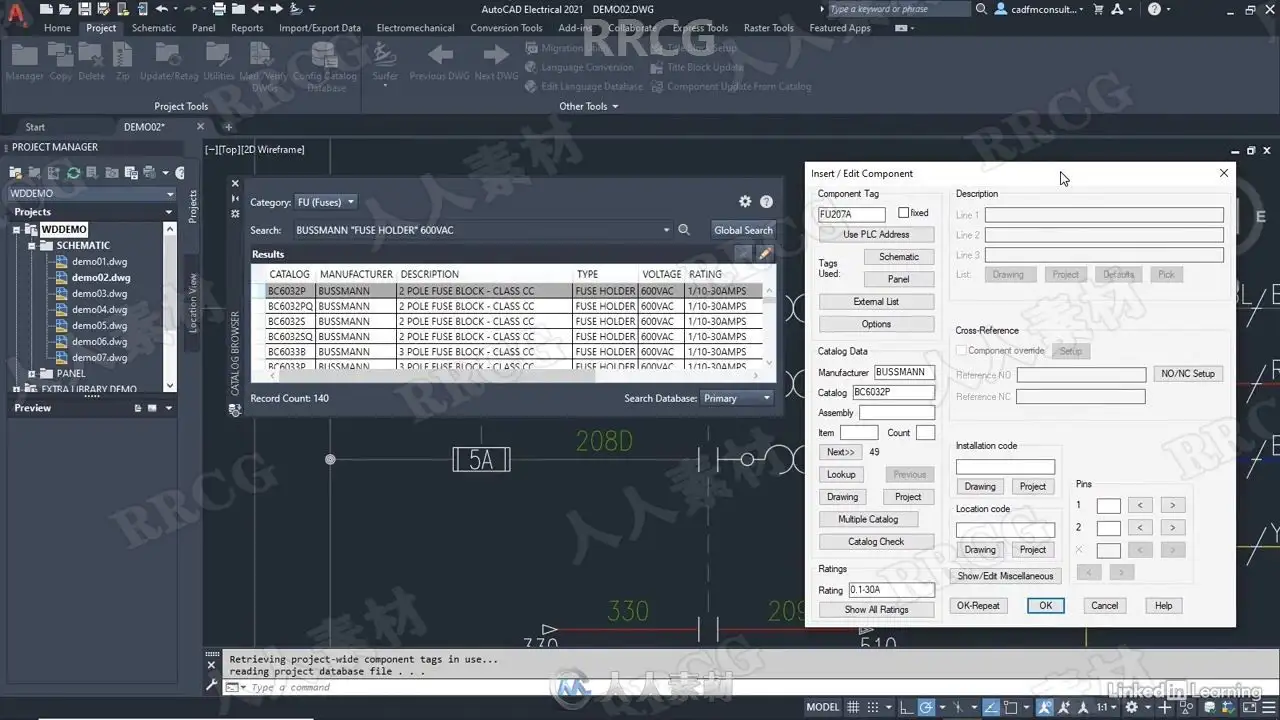Viewport: 1280px width, 720px height.
Task: Click the Help question mark in title bar
Action: coord(1155,9)
